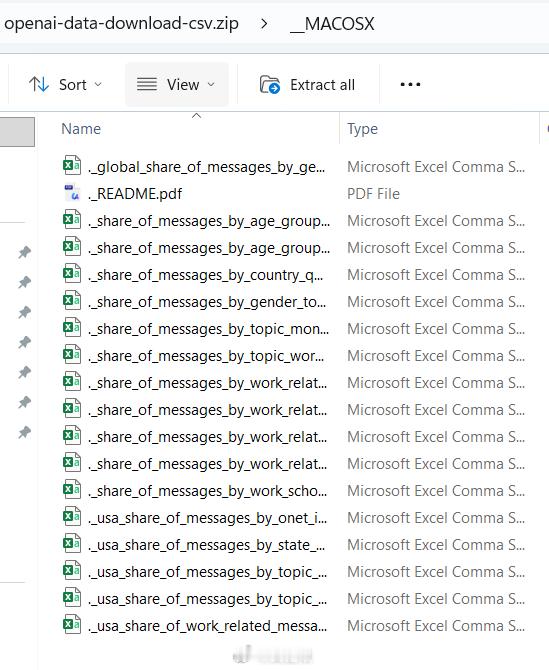
Task: Click the View list-lines icon
Action: [147, 85]
